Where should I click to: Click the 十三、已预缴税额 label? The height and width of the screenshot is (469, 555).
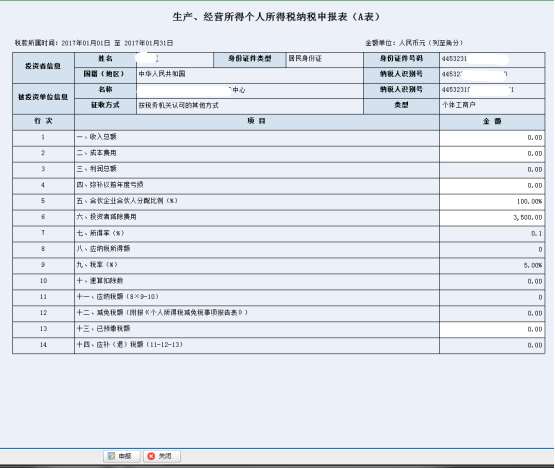[x=103, y=329]
